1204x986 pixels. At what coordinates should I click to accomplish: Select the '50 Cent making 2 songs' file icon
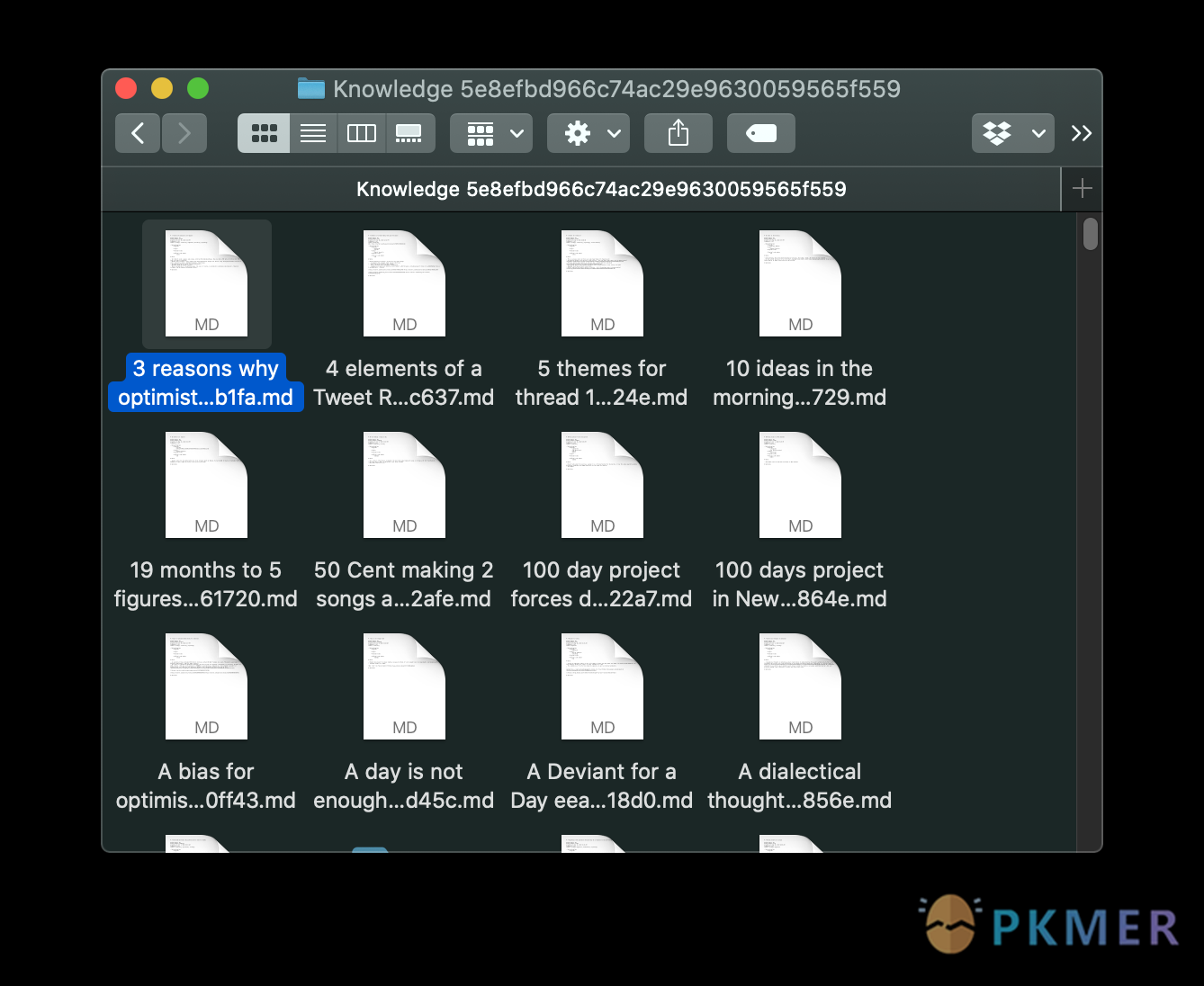pyautogui.click(x=405, y=485)
